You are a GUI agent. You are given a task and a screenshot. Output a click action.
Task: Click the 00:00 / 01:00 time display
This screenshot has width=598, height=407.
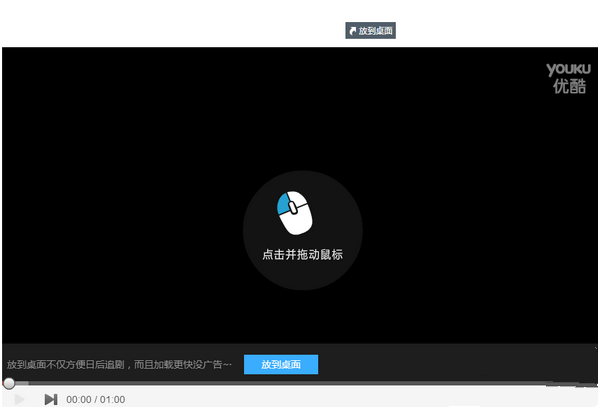pos(96,399)
